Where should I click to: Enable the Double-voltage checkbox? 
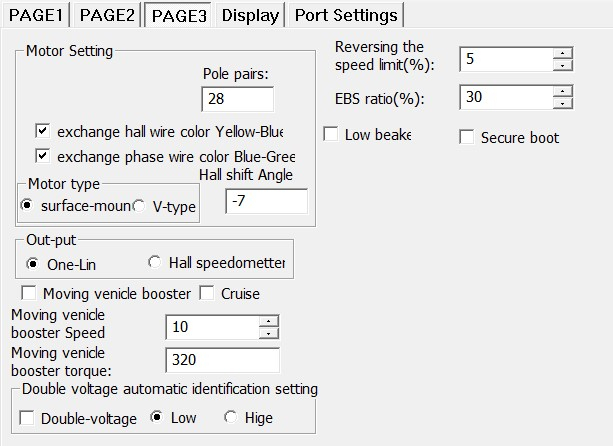pos(28,418)
